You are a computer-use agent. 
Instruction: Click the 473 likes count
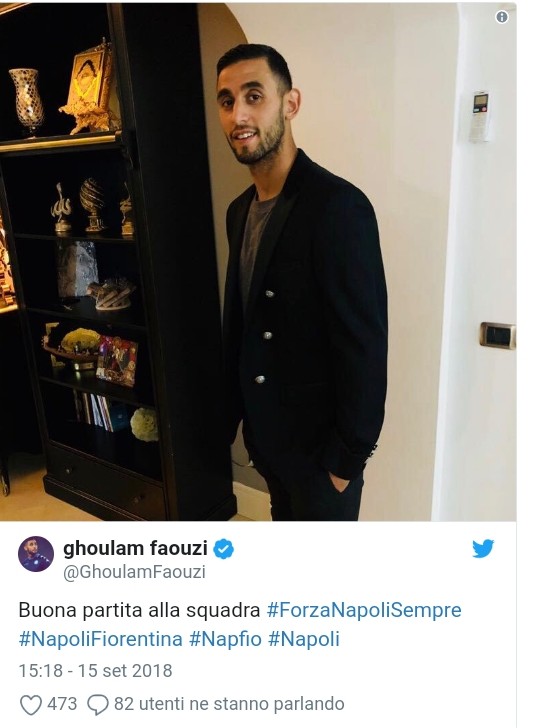pyautogui.click(x=62, y=704)
